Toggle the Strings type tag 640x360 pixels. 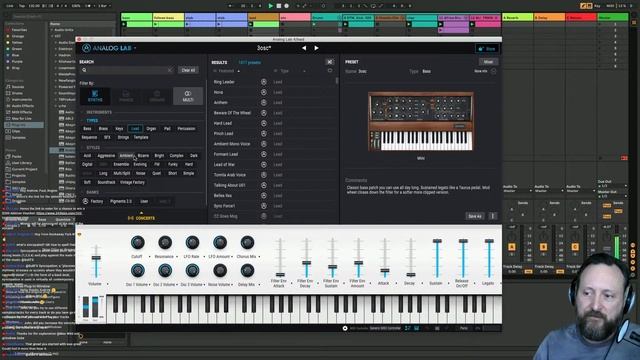(x=123, y=137)
